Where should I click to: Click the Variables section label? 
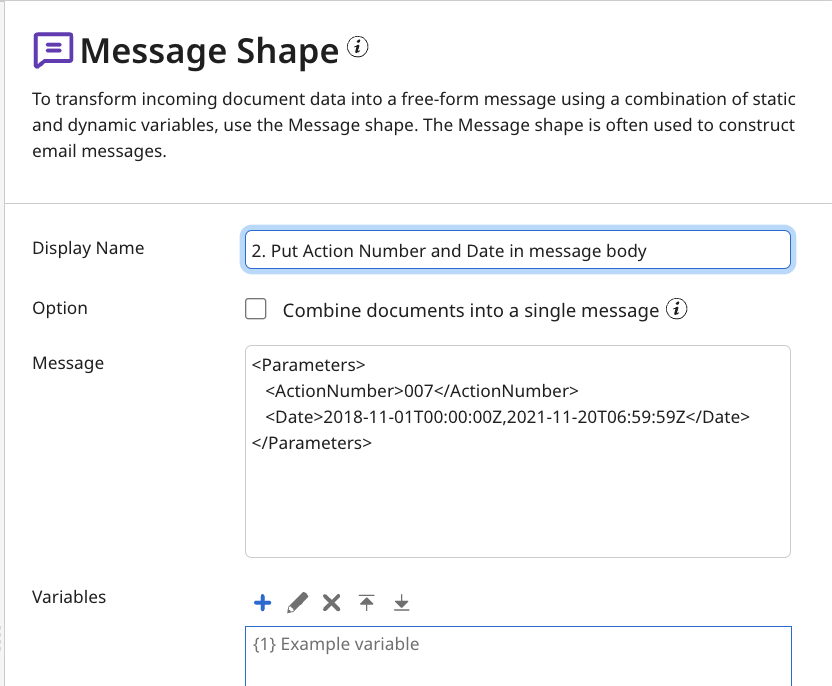click(68, 597)
